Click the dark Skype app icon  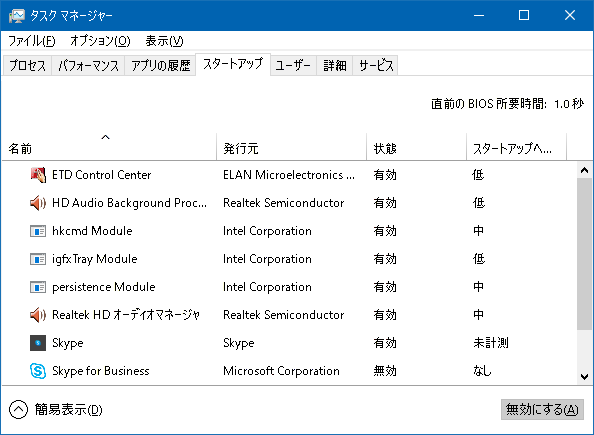38,343
